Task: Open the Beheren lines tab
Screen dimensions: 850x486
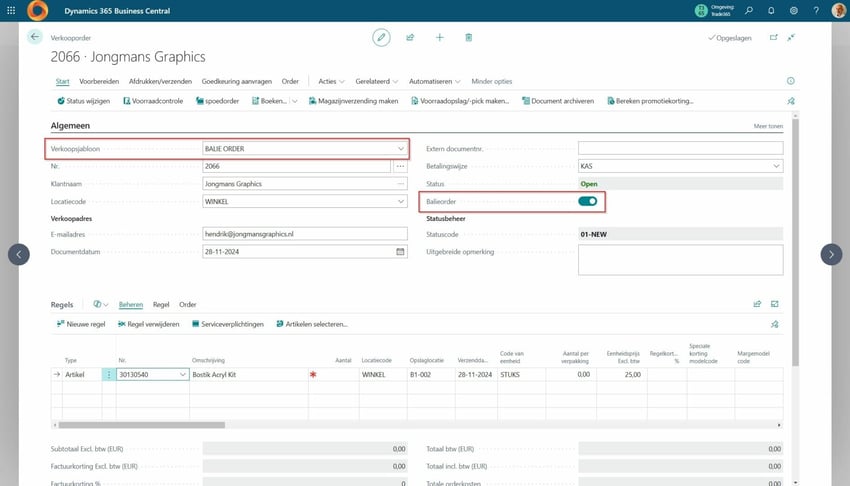Action: click(x=131, y=304)
